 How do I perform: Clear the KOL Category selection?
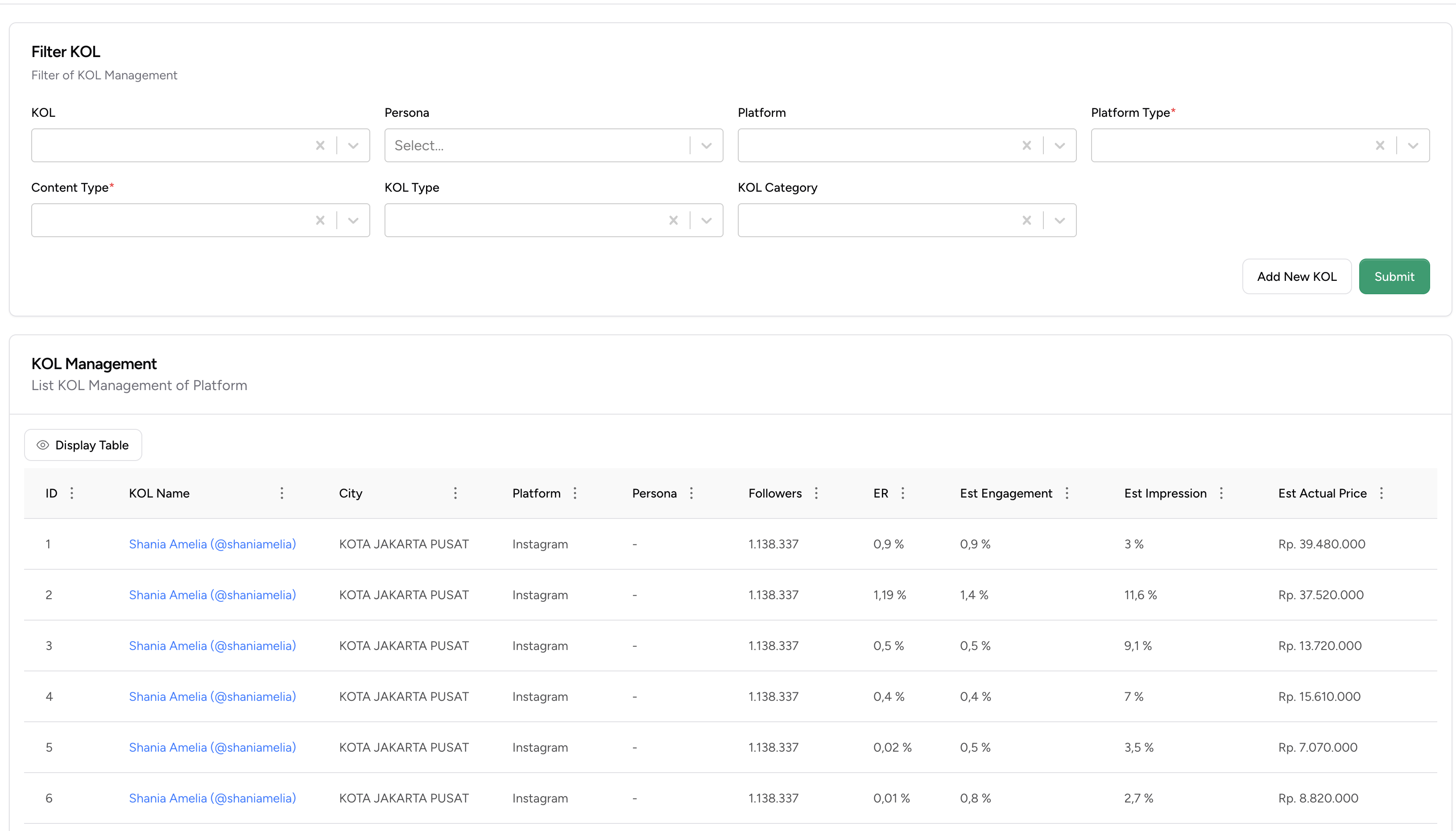[x=1026, y=220]
